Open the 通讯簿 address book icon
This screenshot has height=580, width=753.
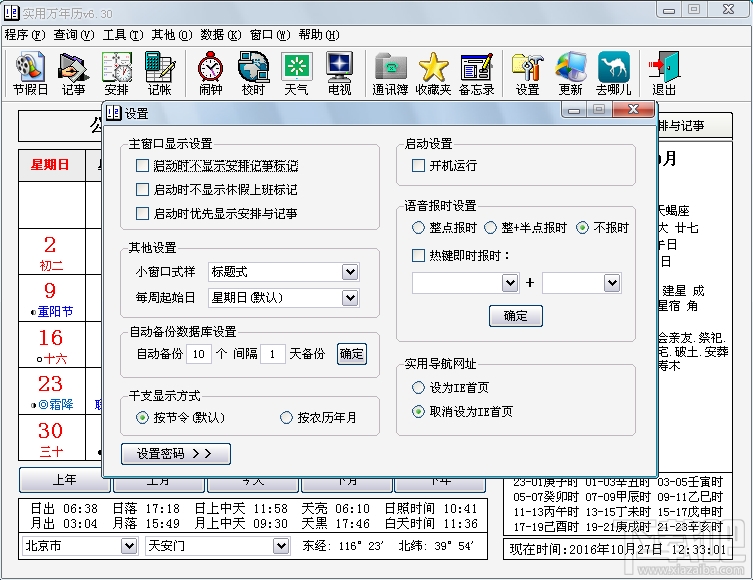click(390, 73)
